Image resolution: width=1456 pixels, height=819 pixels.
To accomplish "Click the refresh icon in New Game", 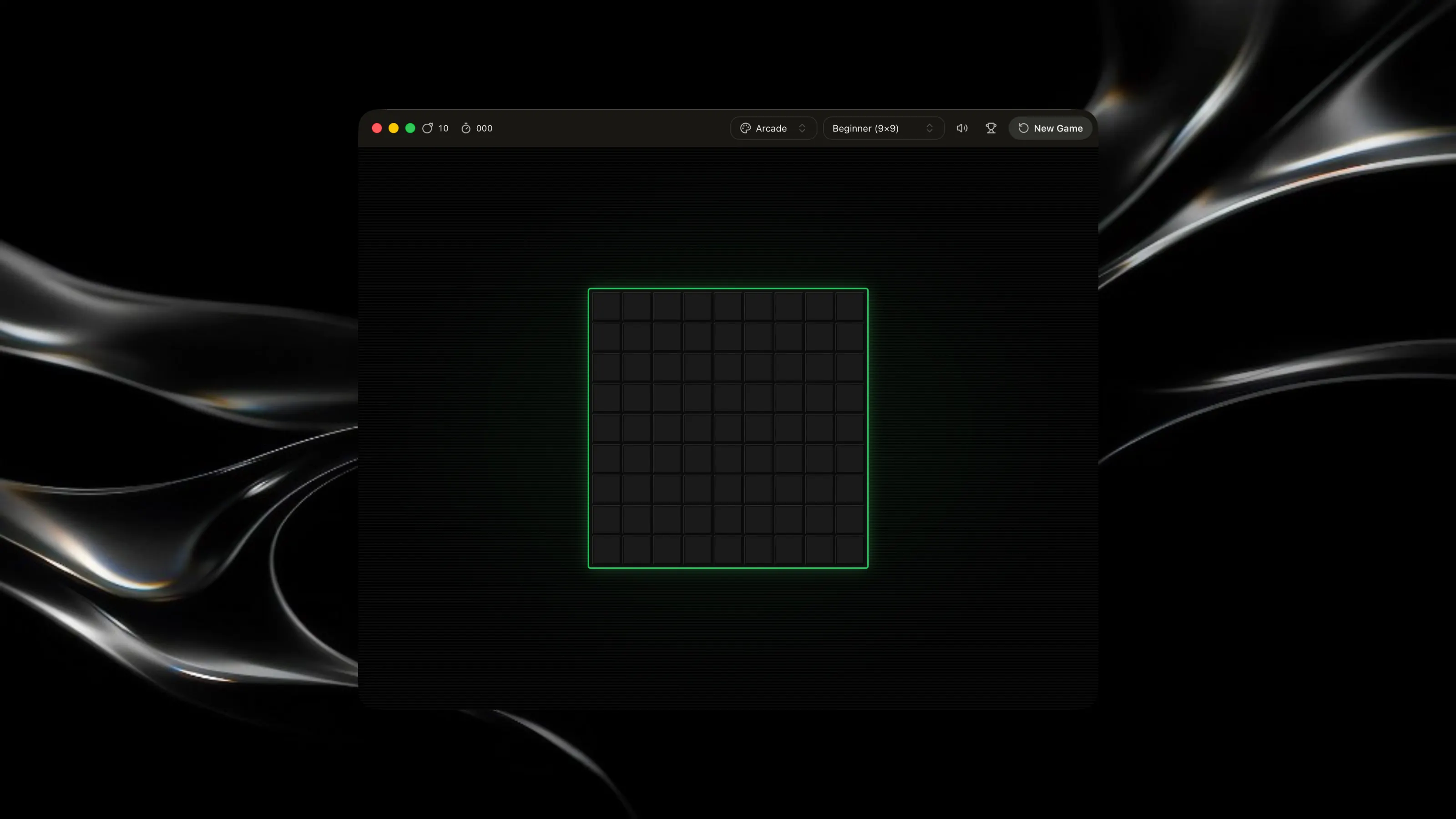I will click(1024, 128).
